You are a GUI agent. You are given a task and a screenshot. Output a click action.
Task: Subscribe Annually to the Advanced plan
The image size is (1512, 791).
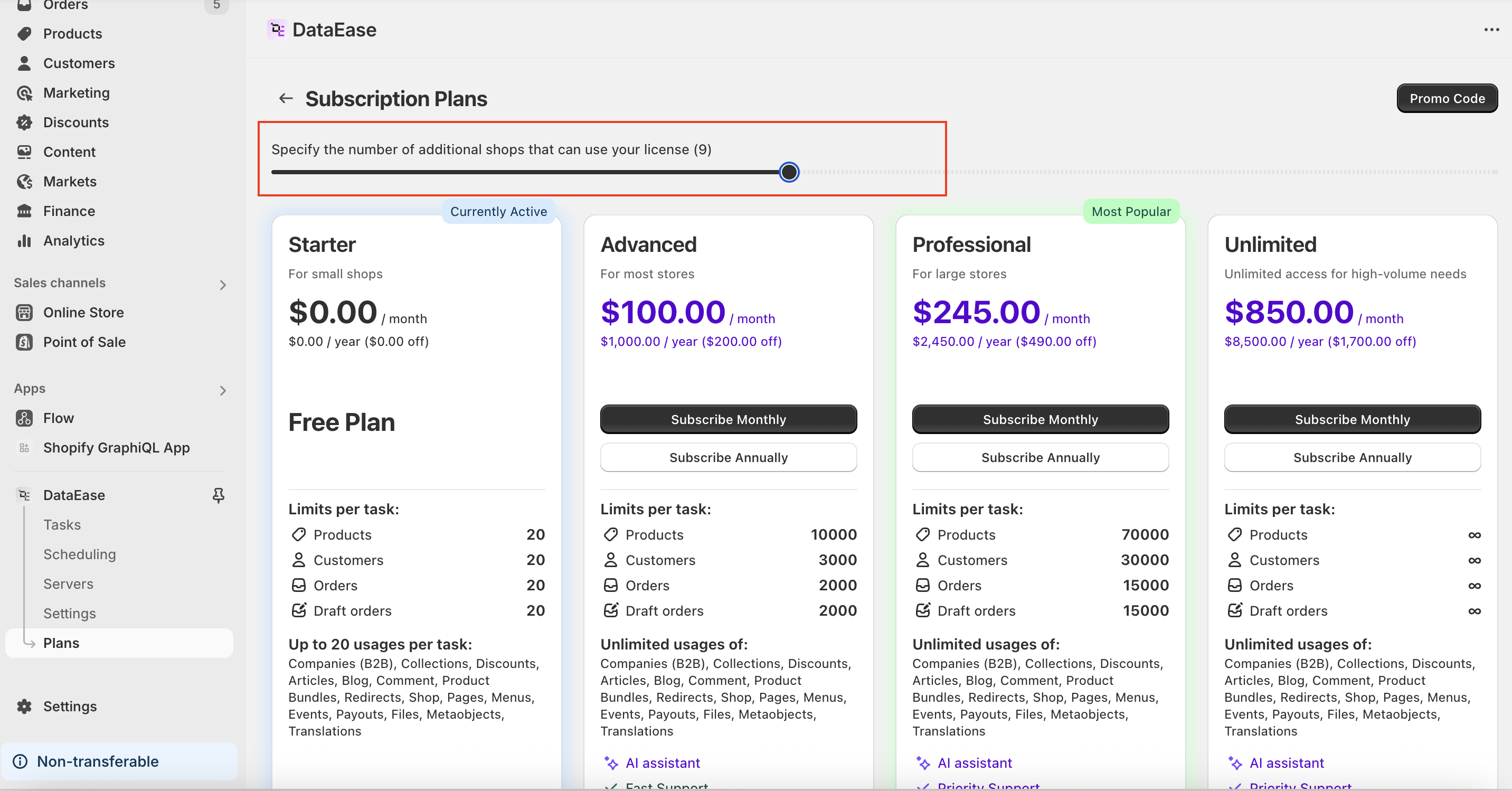pos(729,457)
